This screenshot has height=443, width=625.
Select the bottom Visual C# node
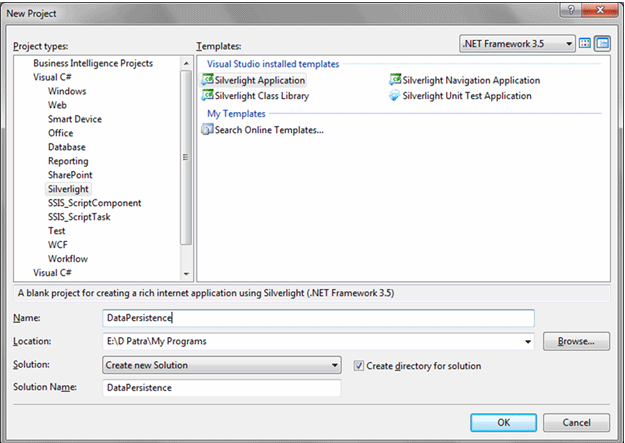(x=52, y=273)
